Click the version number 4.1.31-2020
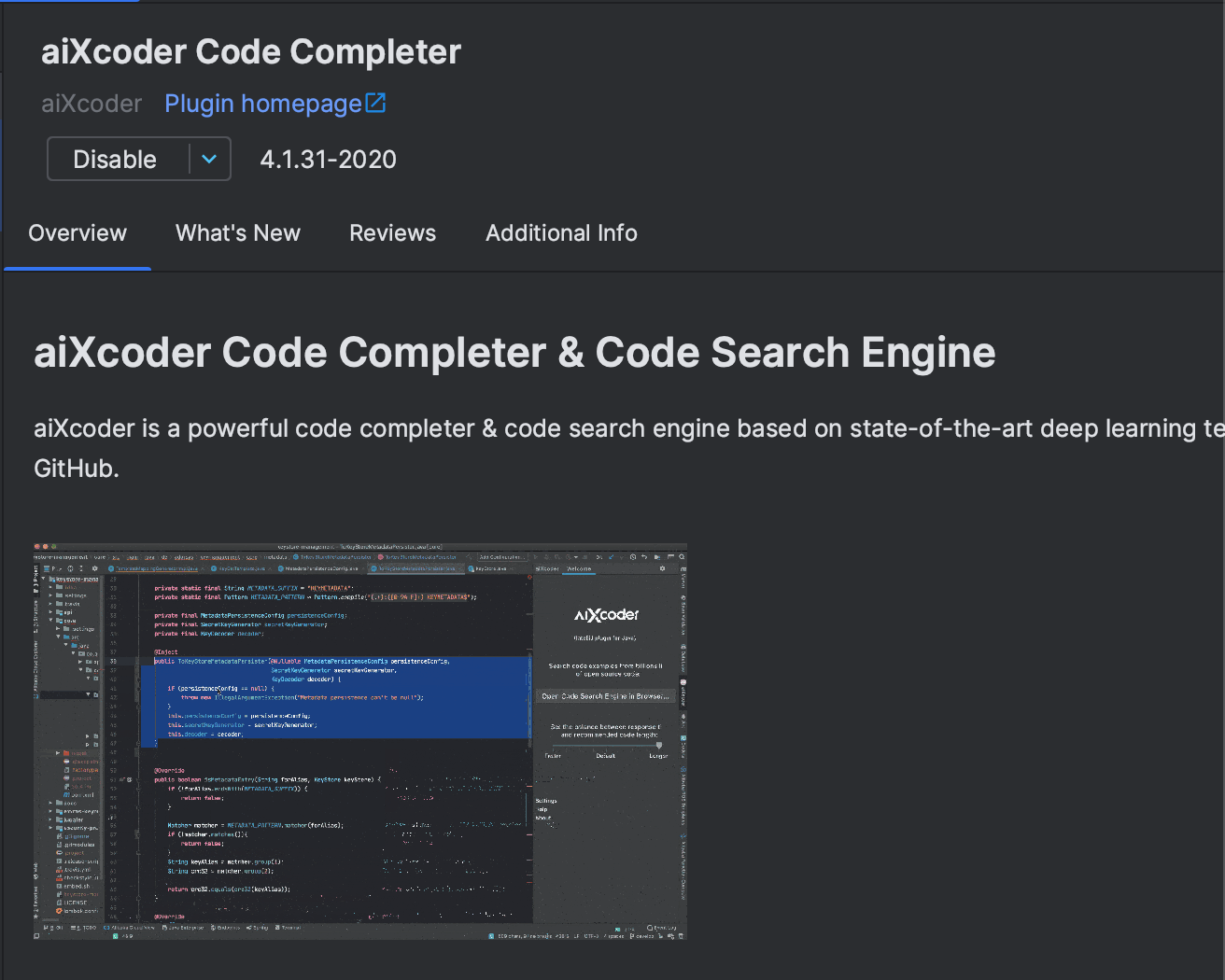 tap(328, 160)
